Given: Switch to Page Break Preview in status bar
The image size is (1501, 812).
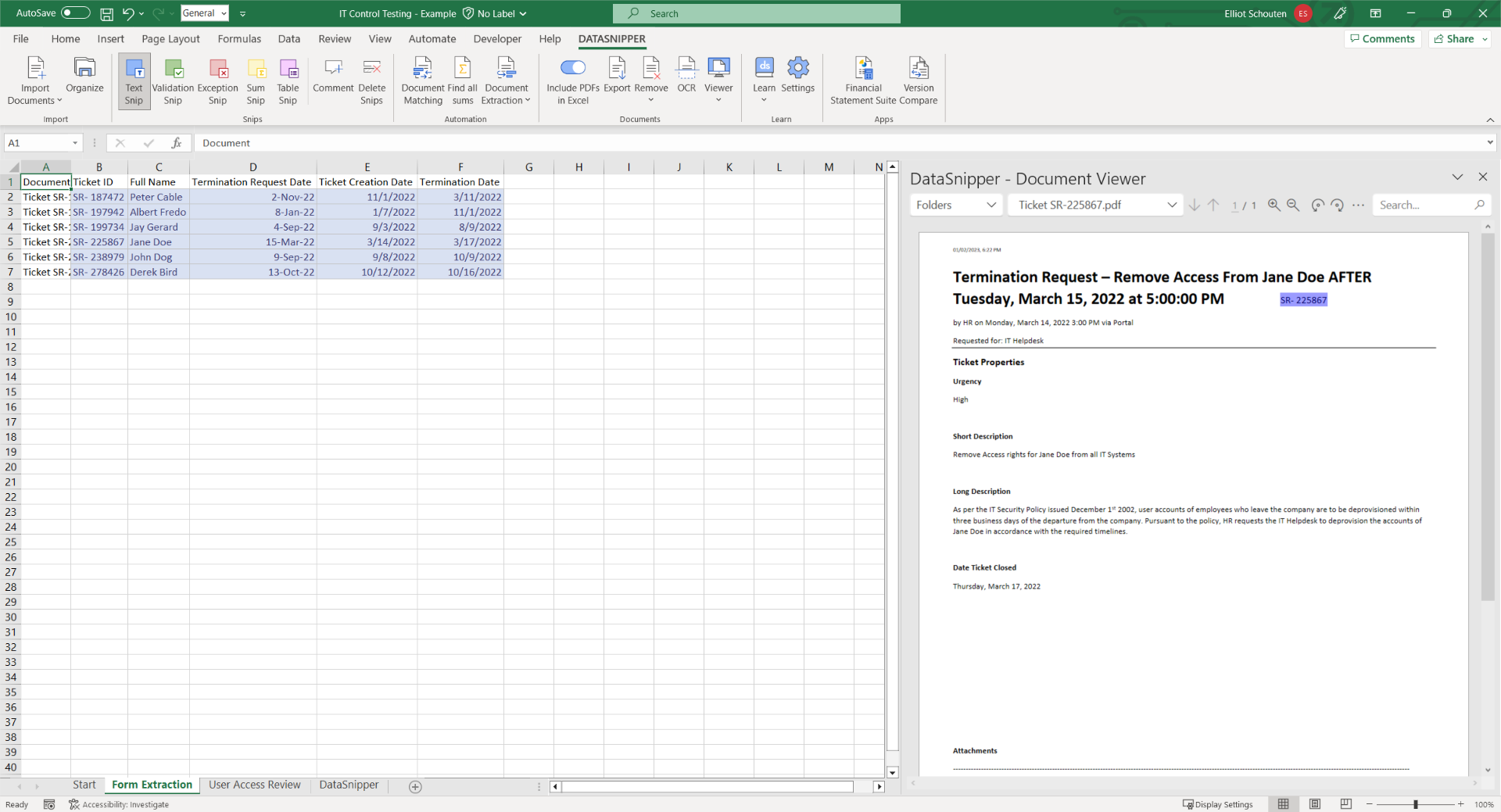Looking at the screenshot, I should coord(1345,804).
